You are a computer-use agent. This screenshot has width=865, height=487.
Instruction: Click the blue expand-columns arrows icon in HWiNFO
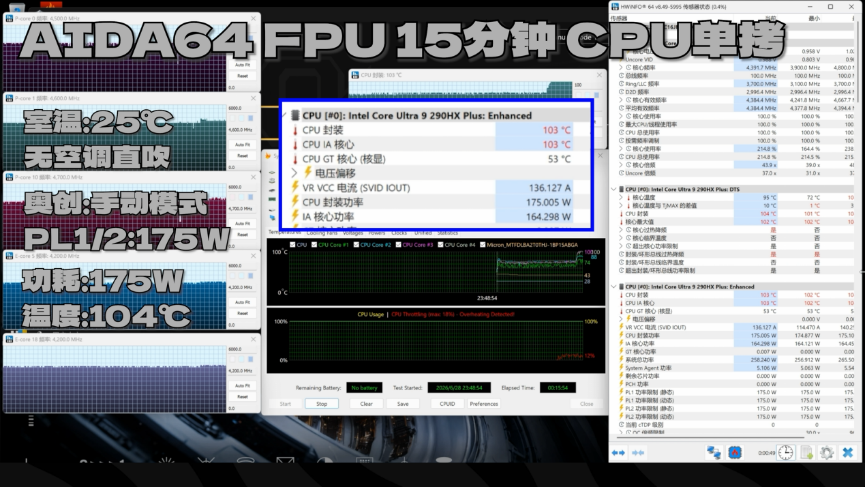[x=618, y=453]
